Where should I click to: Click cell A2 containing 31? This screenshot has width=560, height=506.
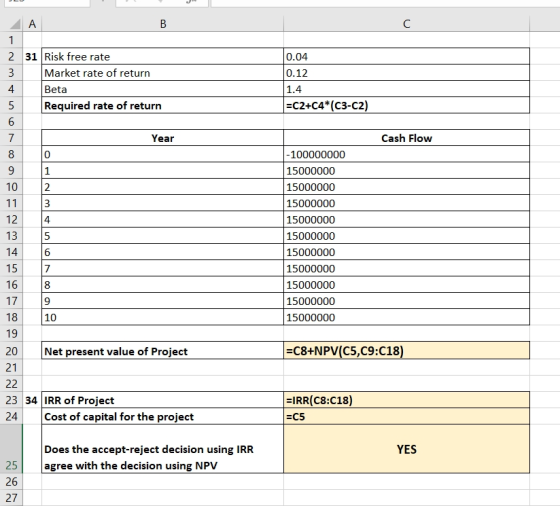tap(32, 56)
